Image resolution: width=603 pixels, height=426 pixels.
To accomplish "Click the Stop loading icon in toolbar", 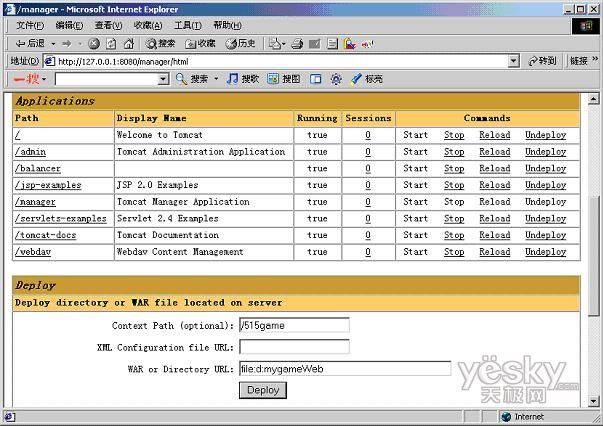I will (x=94, y=43).
